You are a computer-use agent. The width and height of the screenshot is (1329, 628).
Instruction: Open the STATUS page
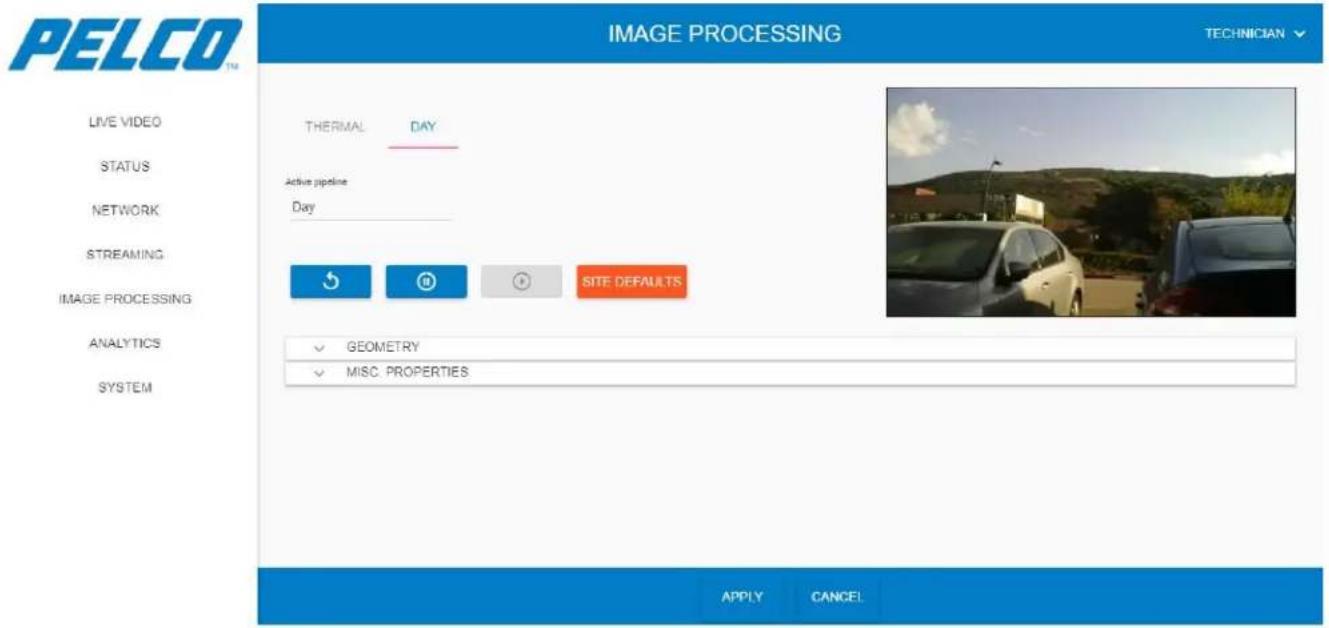point(125,167)
